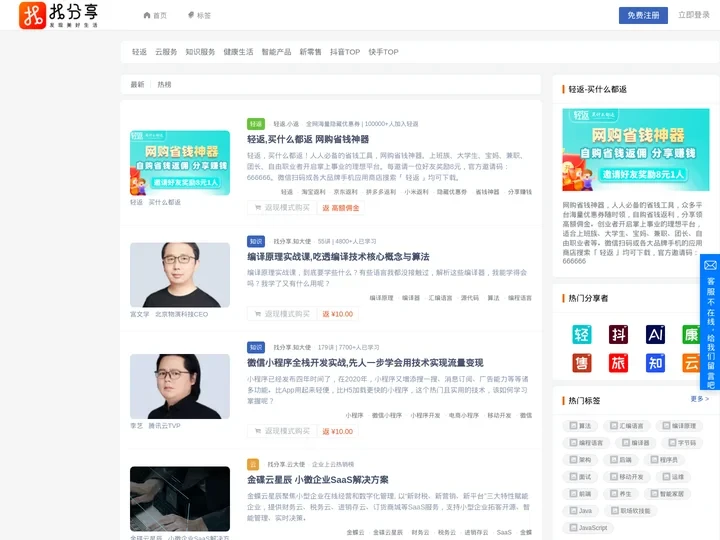Image resolution: width=720 pixels, height=540 pixels.
Task: Select the 智能产品 category
Action: (276, 52)
